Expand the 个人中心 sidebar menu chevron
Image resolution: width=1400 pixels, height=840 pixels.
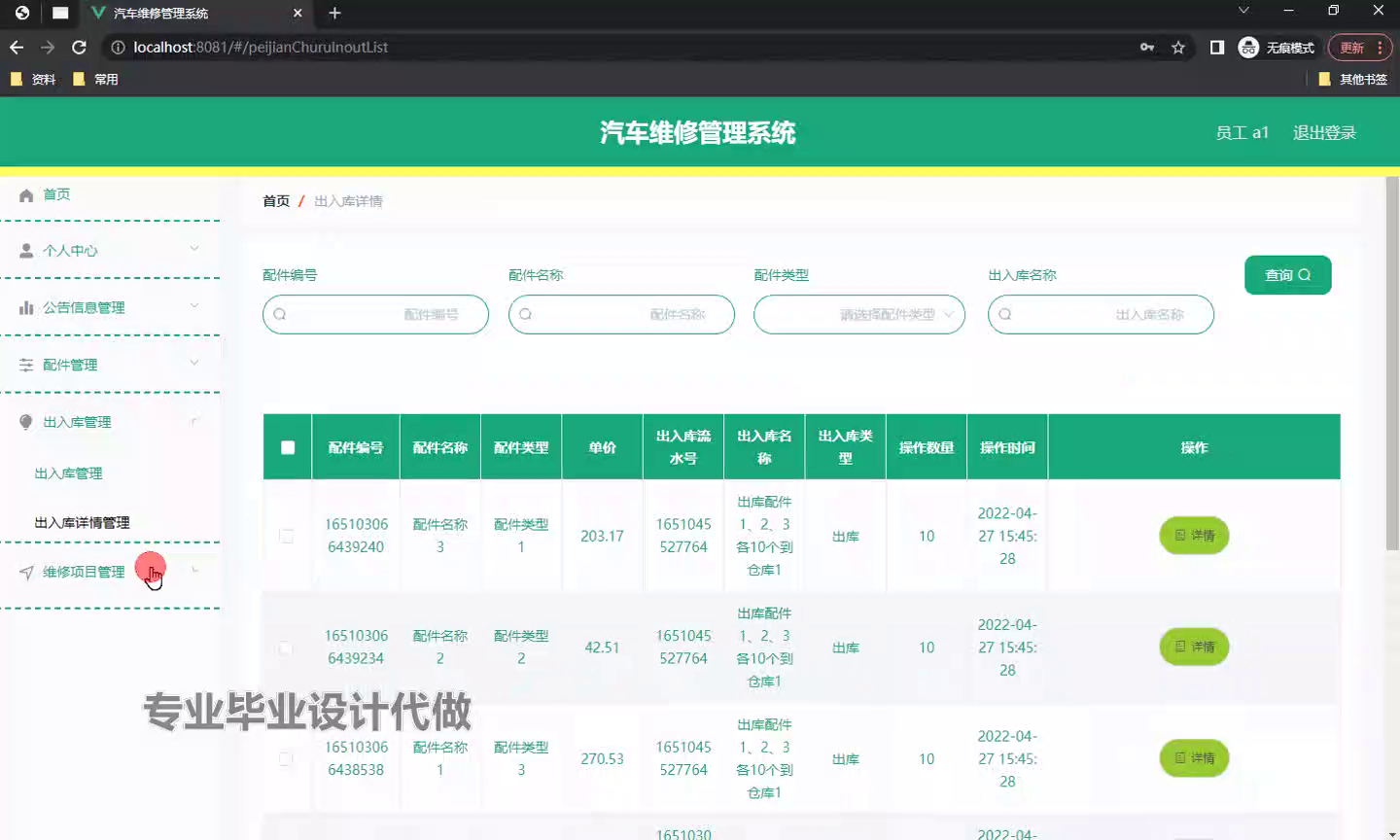[x=194, y=249]
